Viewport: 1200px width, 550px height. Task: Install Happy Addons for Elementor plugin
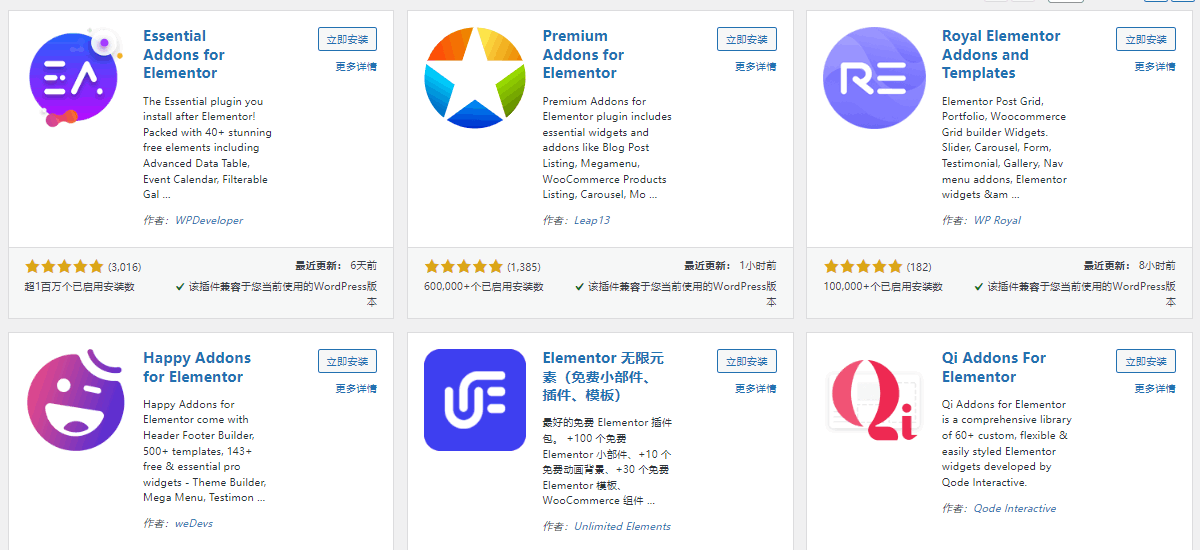tap(347, 361)
